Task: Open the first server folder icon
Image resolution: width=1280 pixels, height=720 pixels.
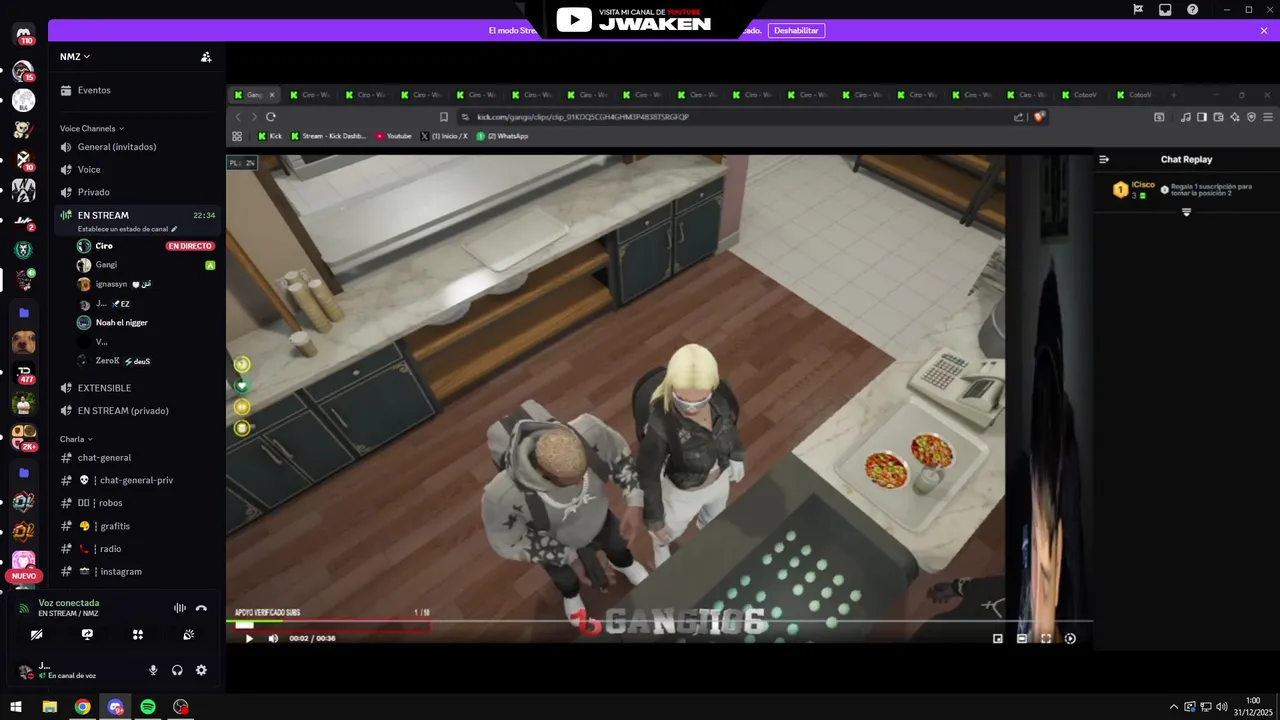Action: click(x=24, y=313)
